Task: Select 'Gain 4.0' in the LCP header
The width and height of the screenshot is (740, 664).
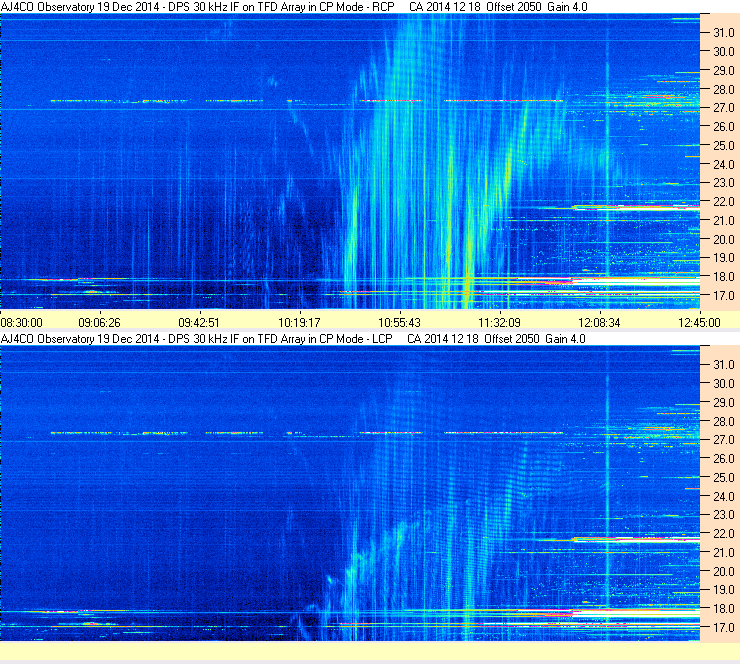Action: (x=565, y=339)
